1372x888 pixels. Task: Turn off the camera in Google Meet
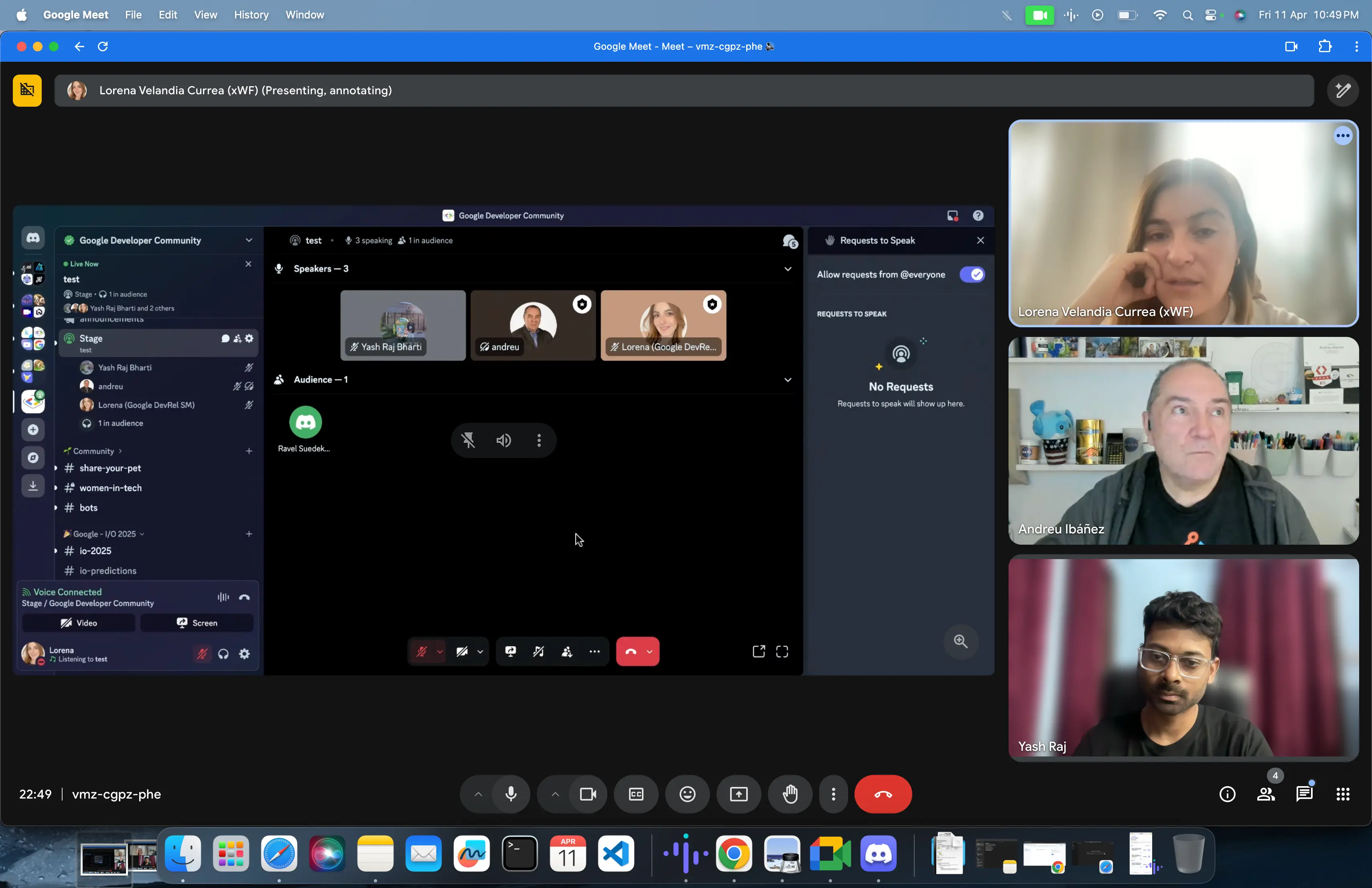pos(588,794)
